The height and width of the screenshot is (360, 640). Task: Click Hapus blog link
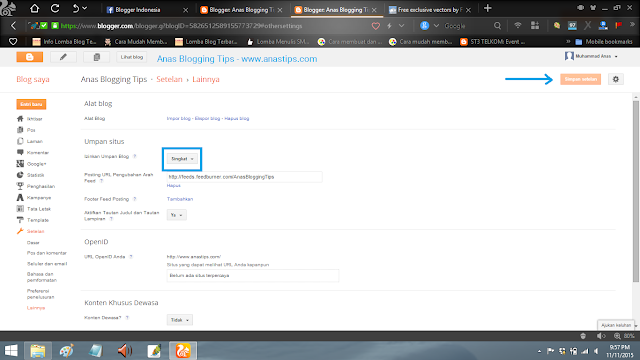click(x=237, y=118)
